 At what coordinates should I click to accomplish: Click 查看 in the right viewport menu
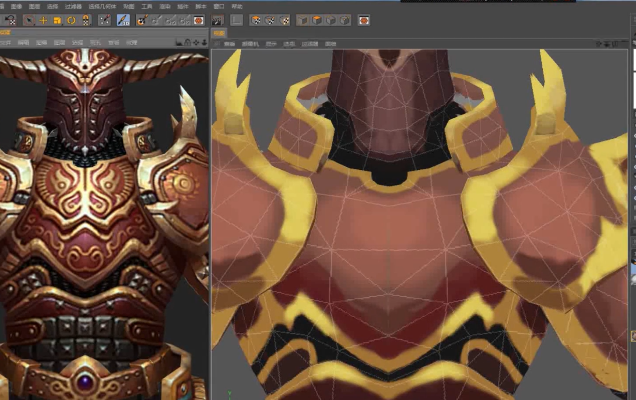(x=230, y=44)
